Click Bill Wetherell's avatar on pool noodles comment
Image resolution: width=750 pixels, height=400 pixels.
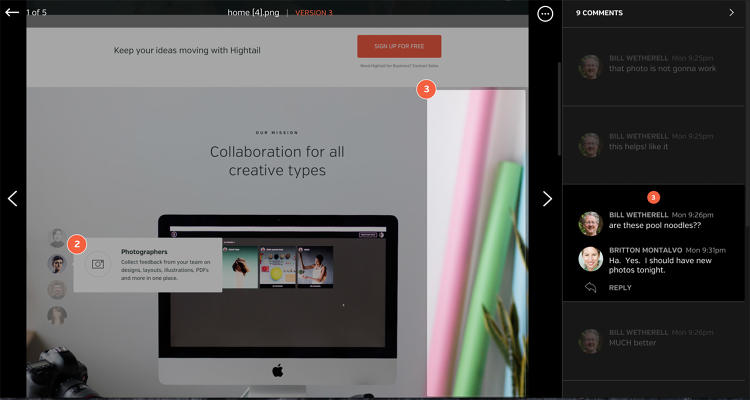(590, 224)
